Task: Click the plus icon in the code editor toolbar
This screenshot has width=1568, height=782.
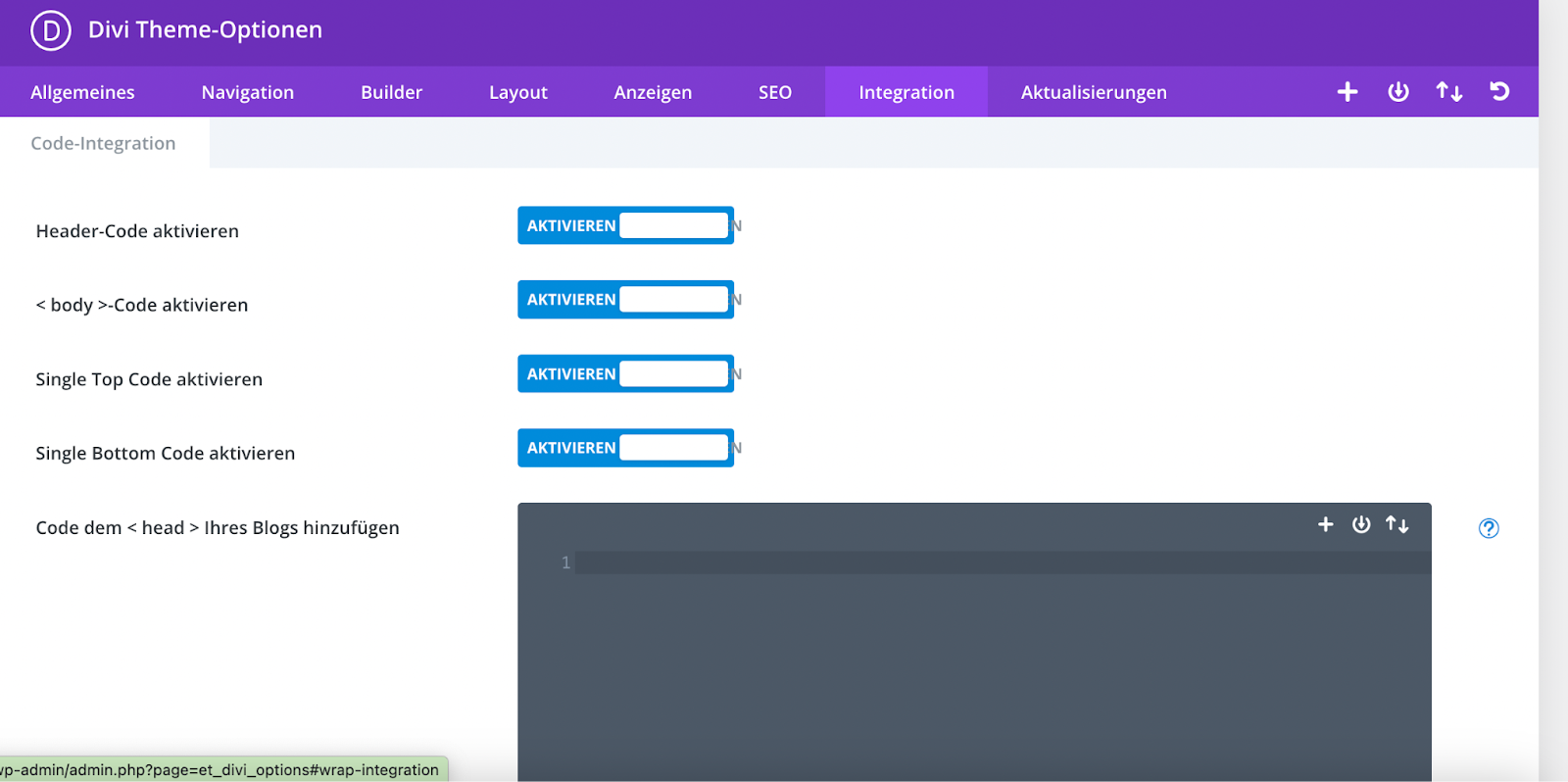Action: click(1325, 524)
